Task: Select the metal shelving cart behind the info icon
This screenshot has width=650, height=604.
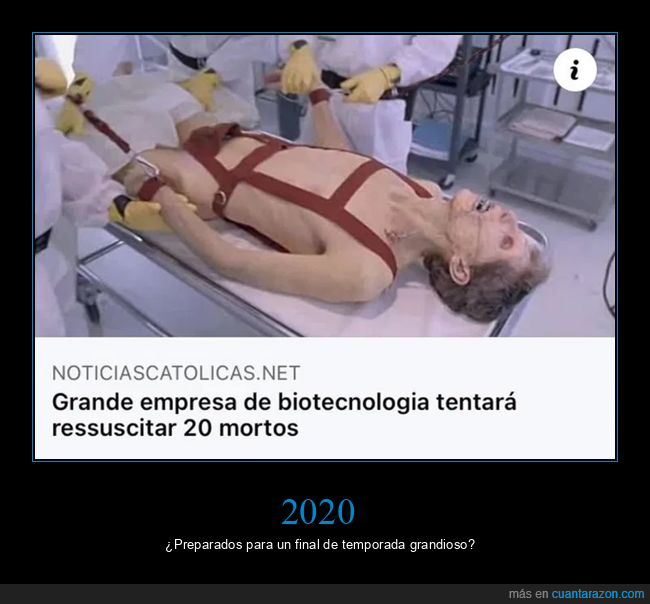Action: click(x=553, y=133)
